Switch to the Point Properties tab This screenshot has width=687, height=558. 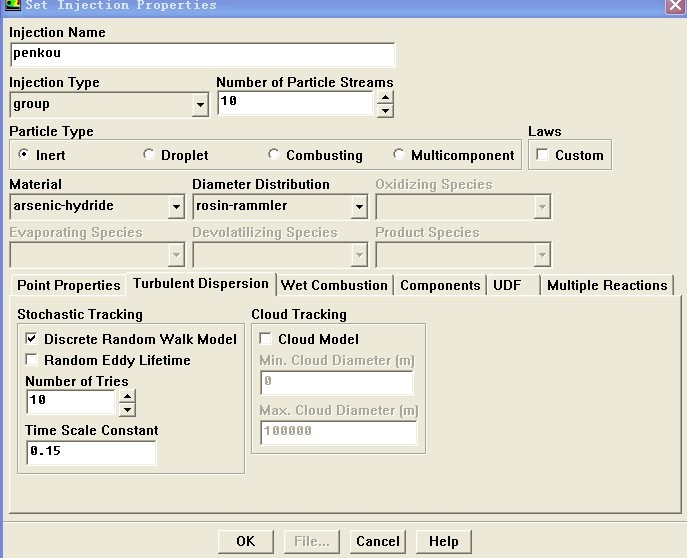[69, 285]
